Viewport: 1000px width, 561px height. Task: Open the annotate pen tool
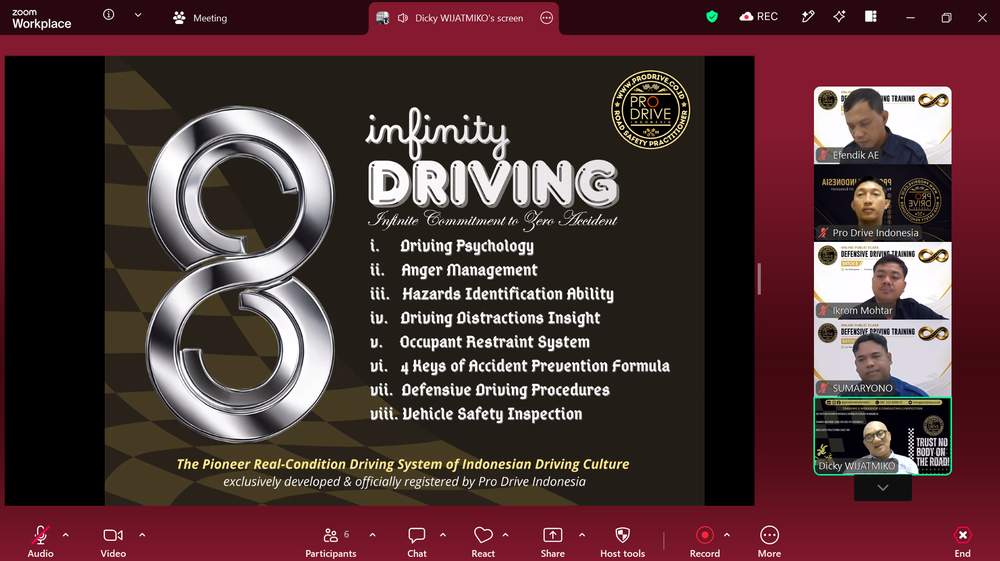[x=807, y=17]
